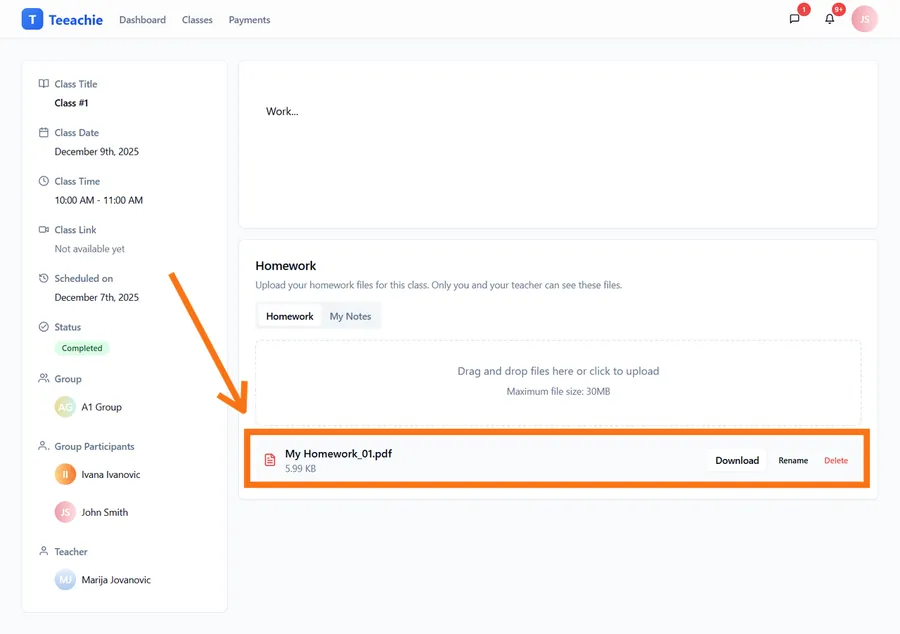The width and height of the screenshot is (900, 634).
Task: Switch to the My Notes tab
Action: [350, 316]
